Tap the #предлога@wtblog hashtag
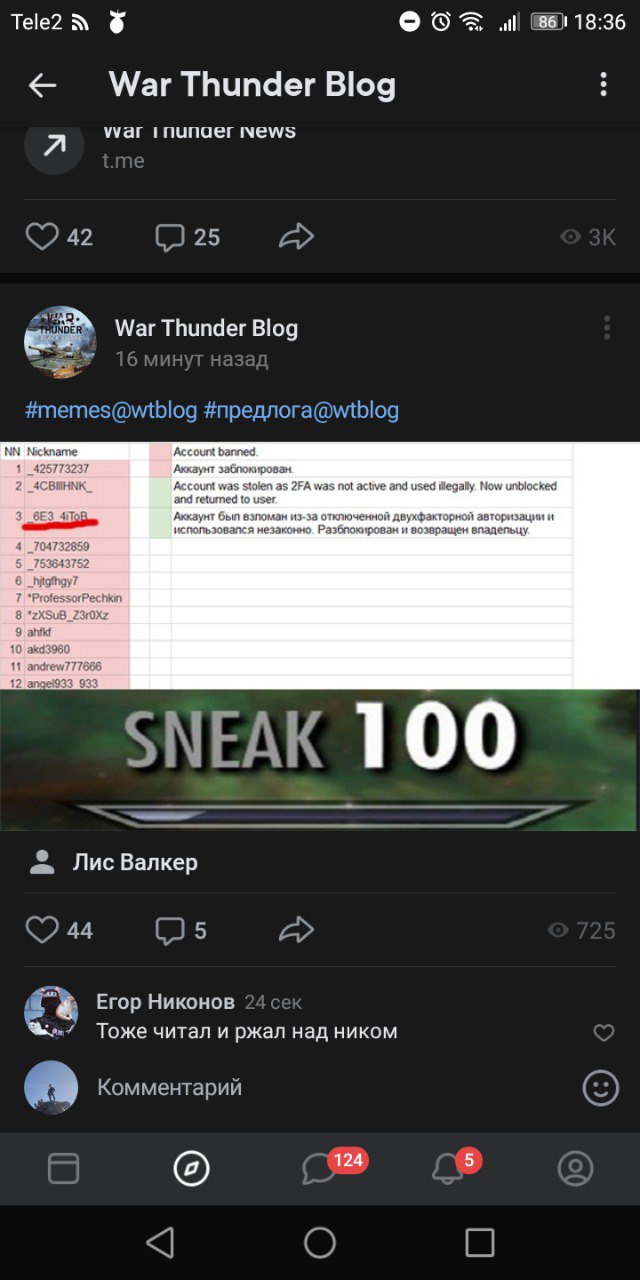 tap(301, 410)
